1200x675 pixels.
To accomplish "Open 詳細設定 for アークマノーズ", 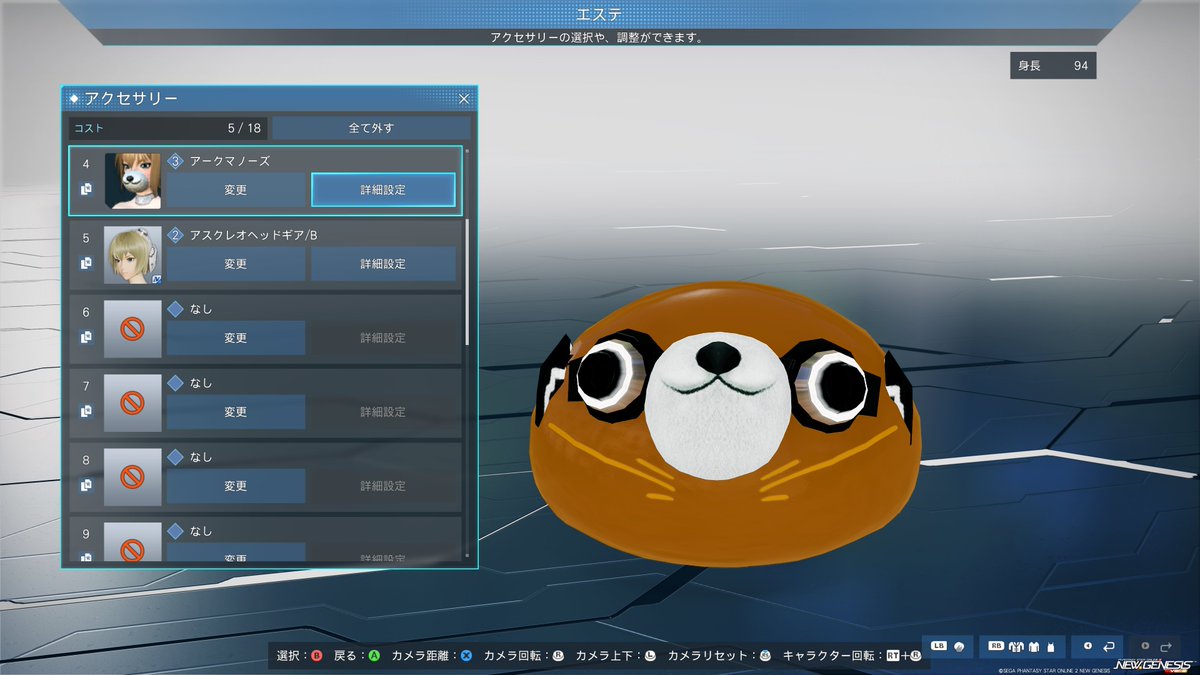I will click(x=383, y=189).
